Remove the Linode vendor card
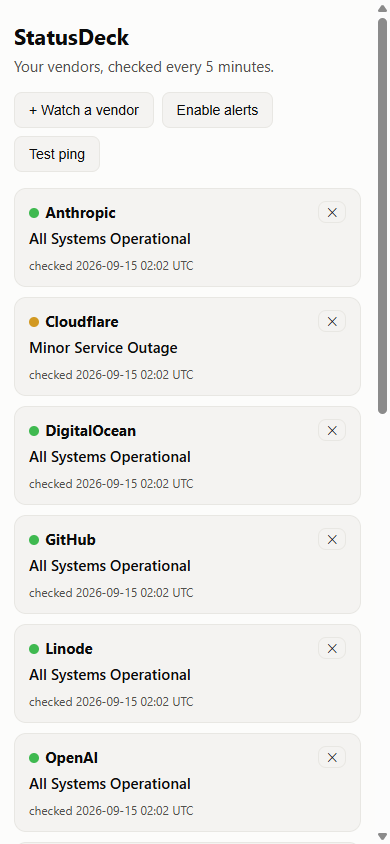 click(332, 649)
